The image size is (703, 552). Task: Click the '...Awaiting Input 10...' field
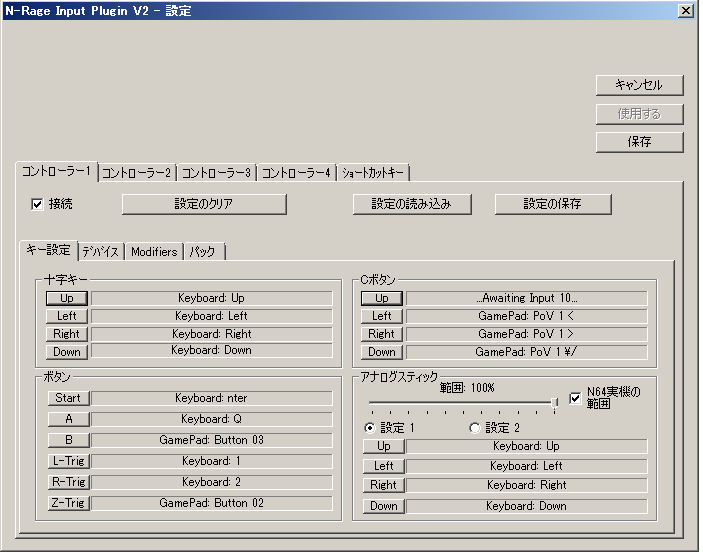pyautogui.click(x=526, y=298)
